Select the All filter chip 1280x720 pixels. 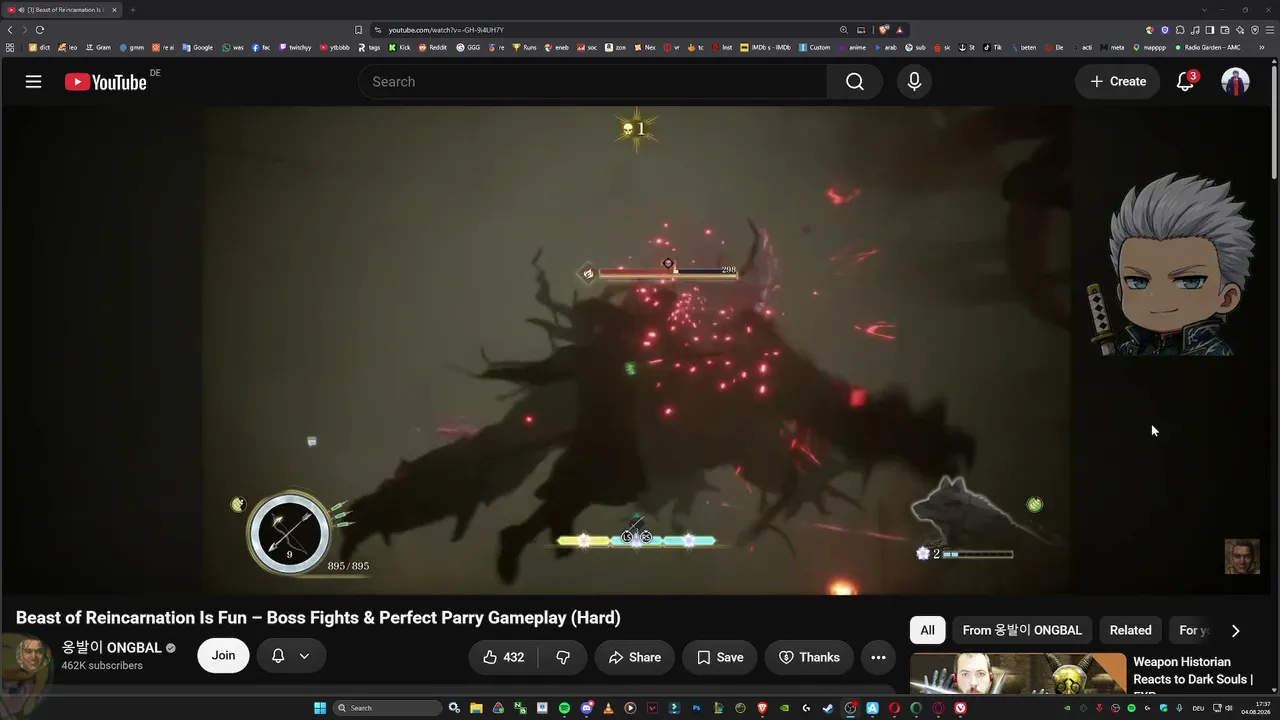pyautogui.click(x=927, y=630)
